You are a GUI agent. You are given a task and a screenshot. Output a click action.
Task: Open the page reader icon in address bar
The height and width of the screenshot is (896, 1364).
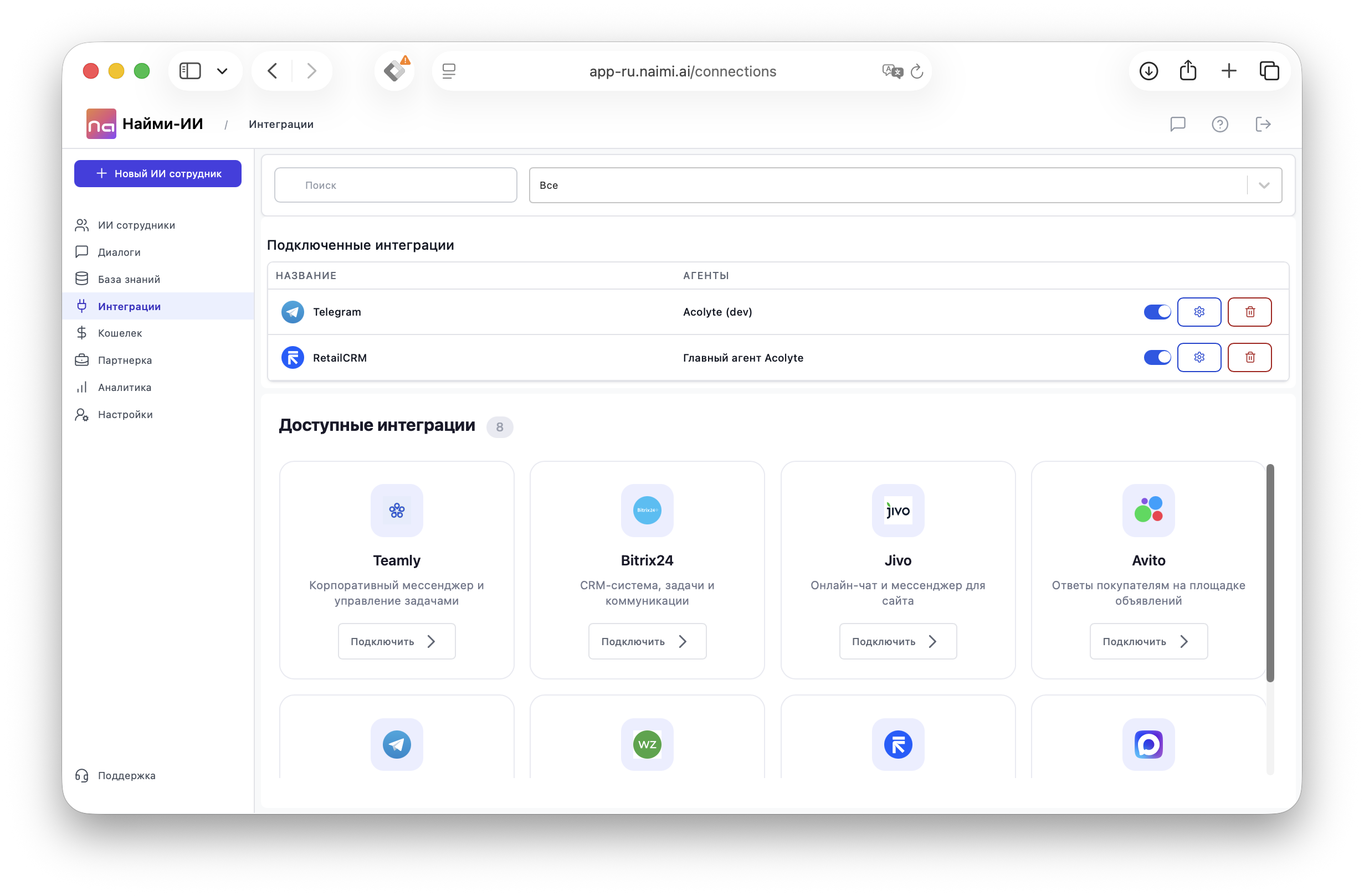(x=449, y=71)
